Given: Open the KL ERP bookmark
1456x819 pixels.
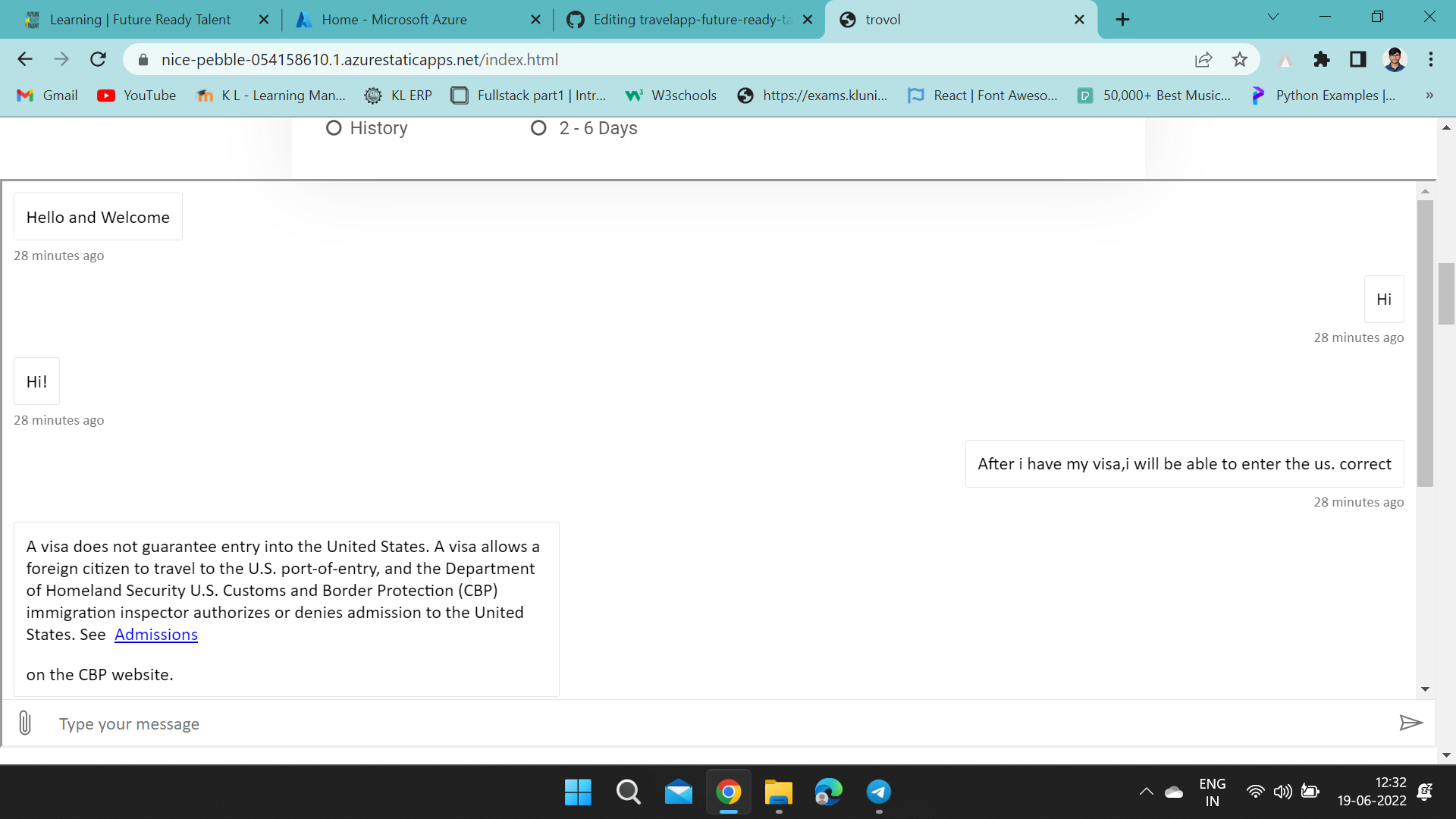Looking at the screenshot, I should pos(399,96).
